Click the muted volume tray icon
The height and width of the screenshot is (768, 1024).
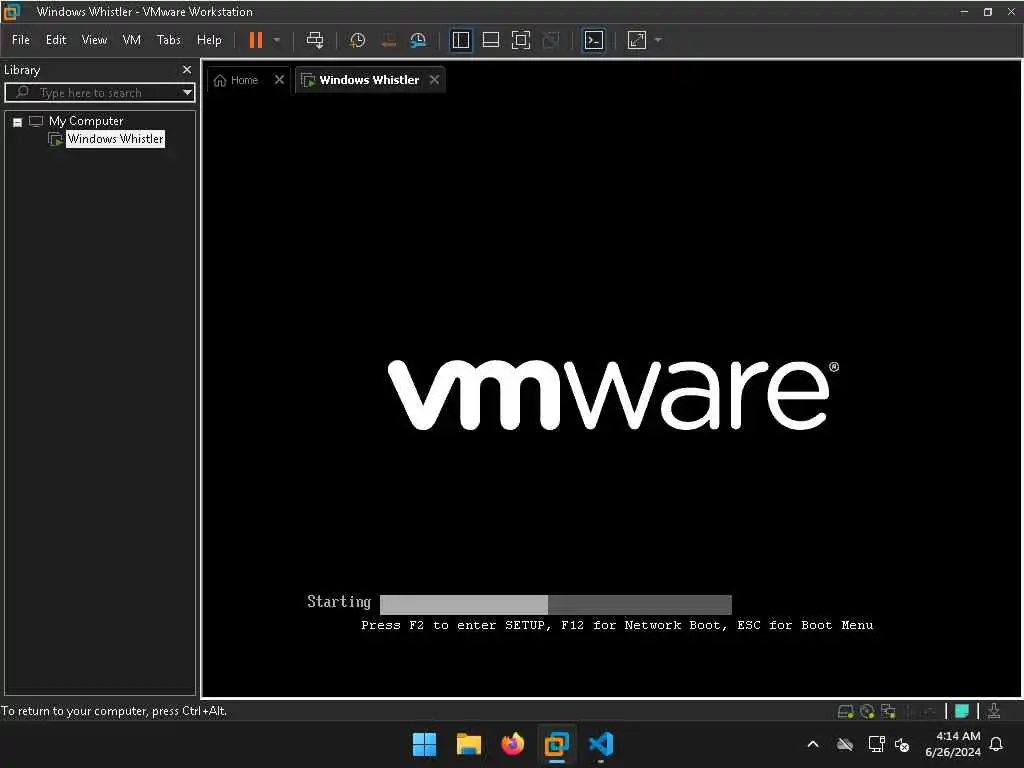[x=902, y=744]
